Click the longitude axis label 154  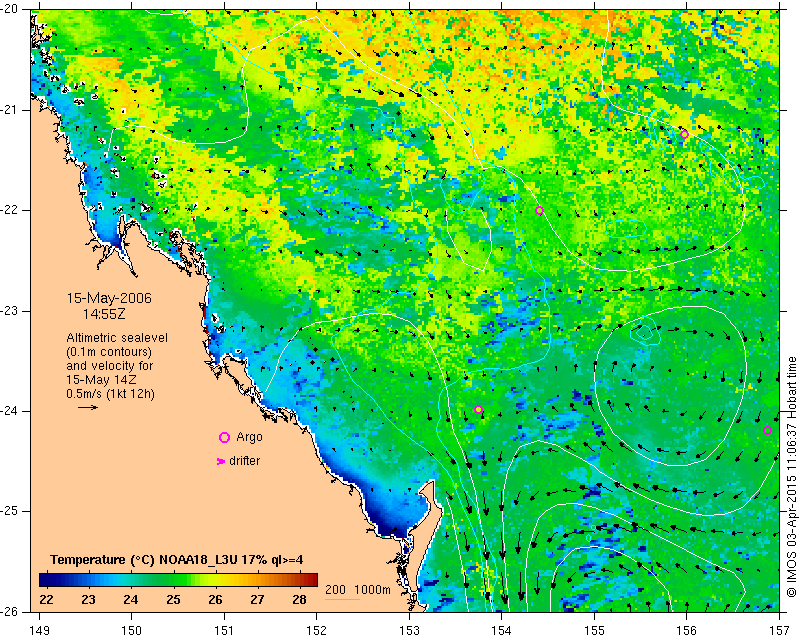(502, 631)
